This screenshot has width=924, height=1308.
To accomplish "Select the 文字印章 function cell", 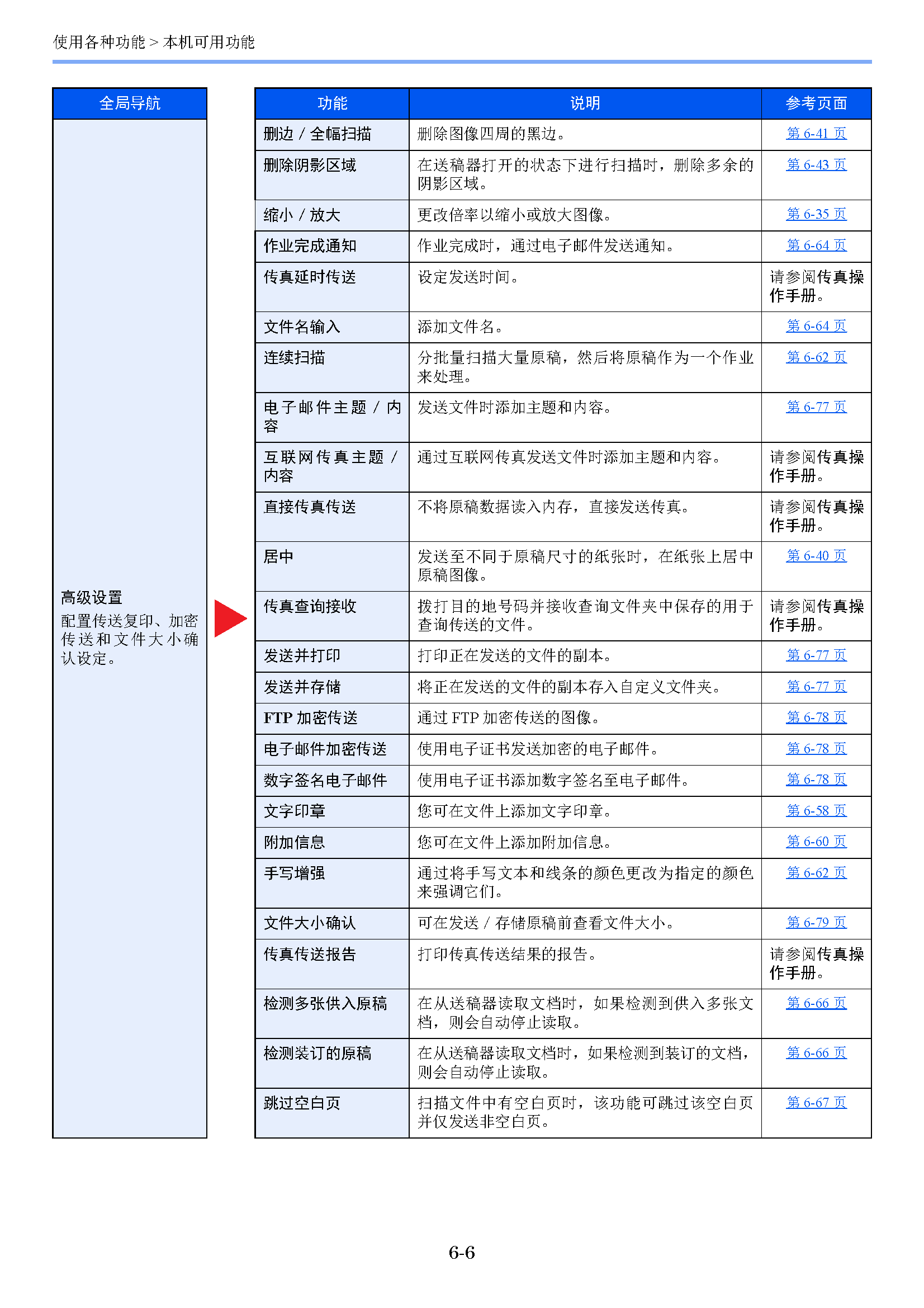I will 333,812.
